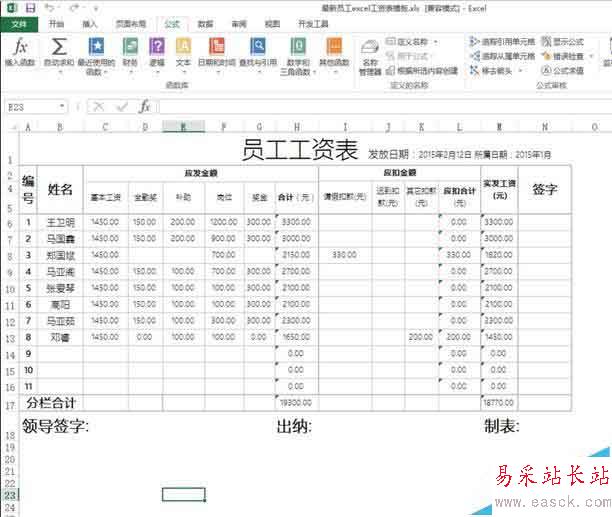This screenshot has width=612, height=517.
Task: Click Remove Arrows
Action: pos(491,71)
